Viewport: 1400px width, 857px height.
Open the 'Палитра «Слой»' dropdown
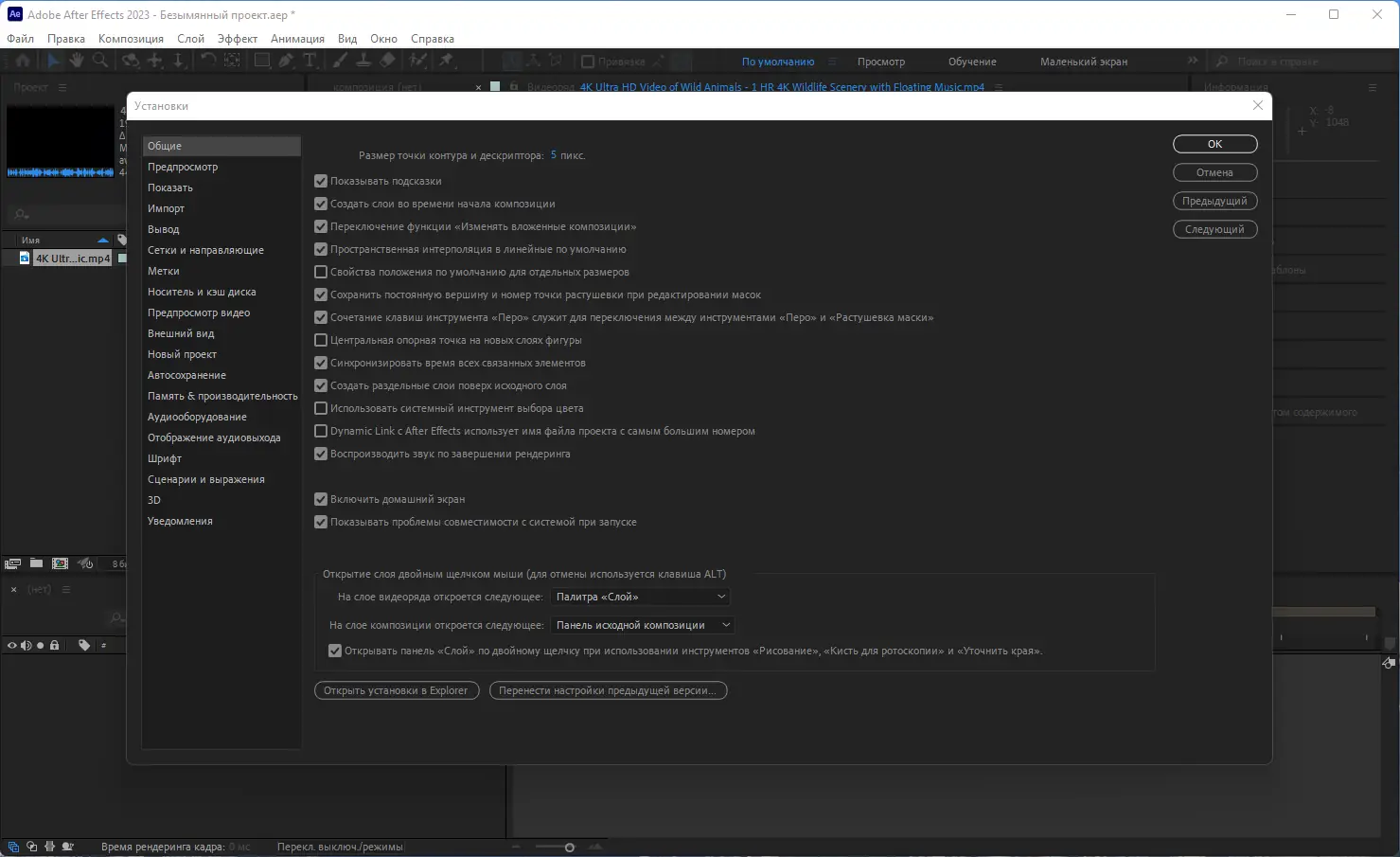(641, 597)
